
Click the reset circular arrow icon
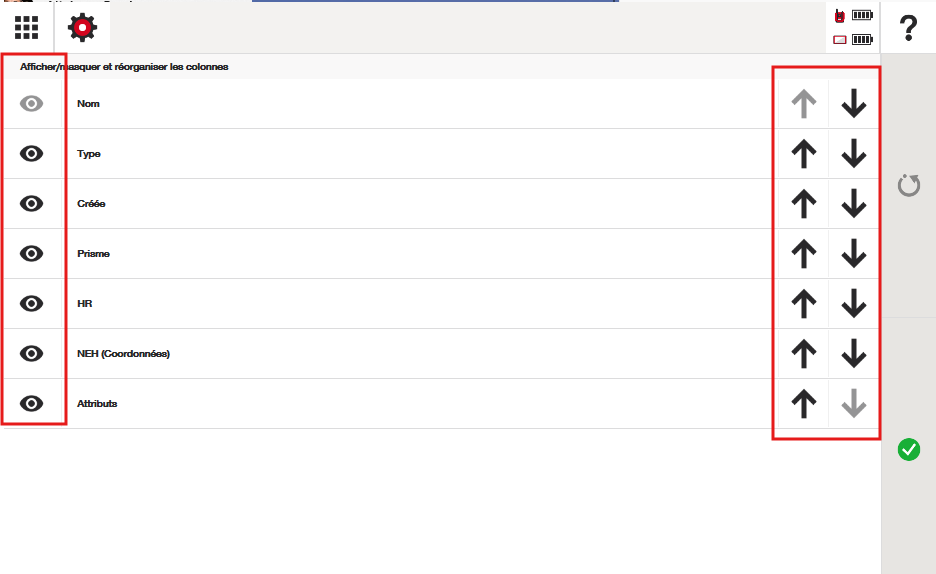tap(908, 185)
